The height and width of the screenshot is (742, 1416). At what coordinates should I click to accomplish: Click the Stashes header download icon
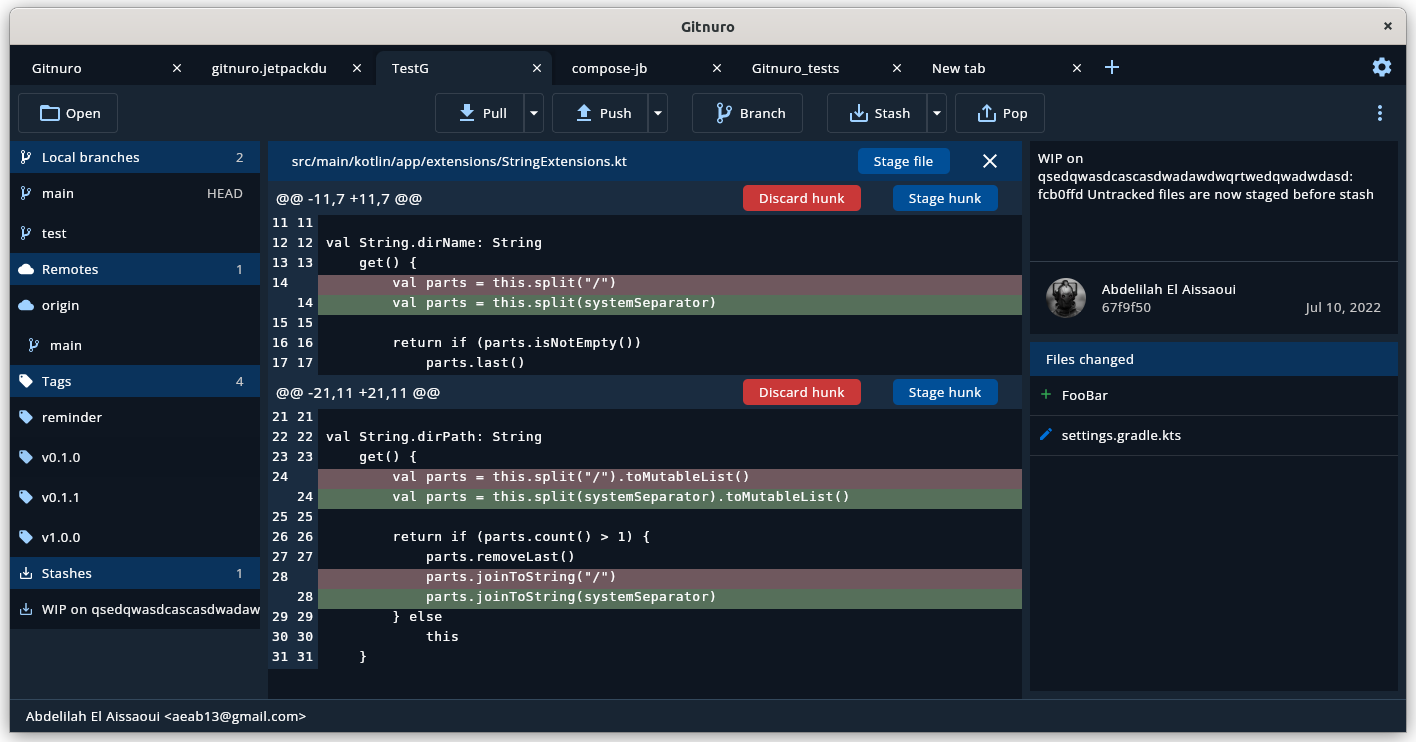coord(26,573)
